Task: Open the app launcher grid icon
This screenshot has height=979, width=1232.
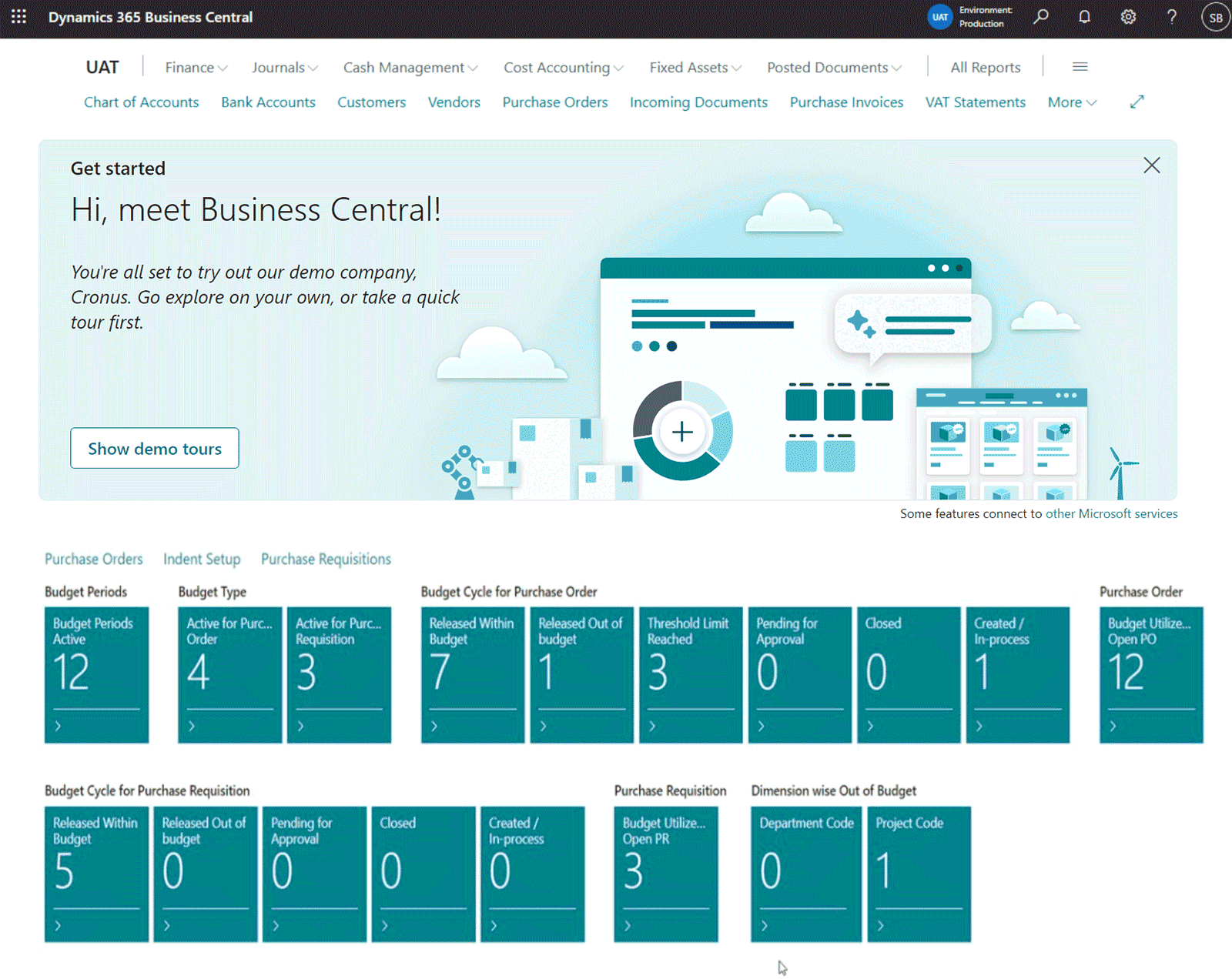Action: pos(18,17)
